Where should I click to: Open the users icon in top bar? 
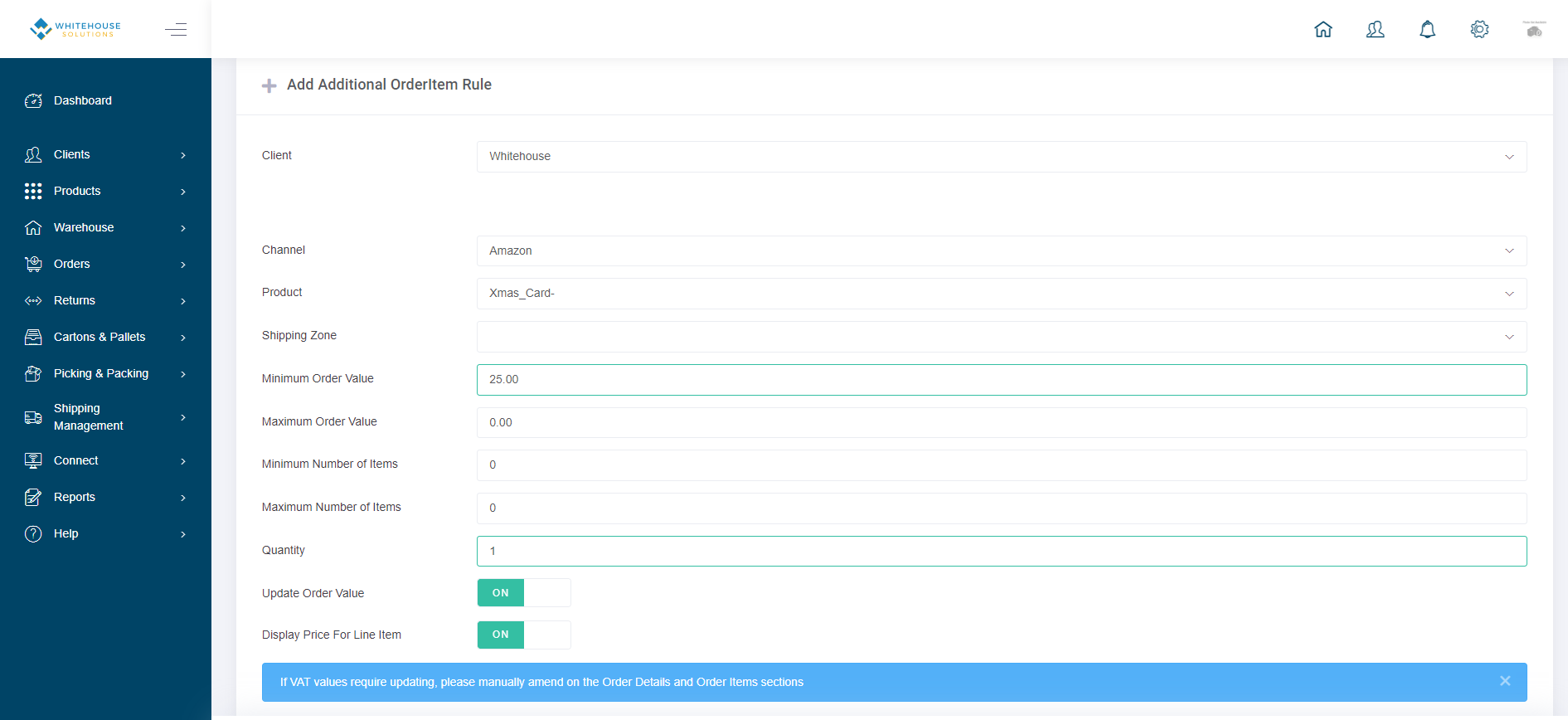tap(1376, 30)
